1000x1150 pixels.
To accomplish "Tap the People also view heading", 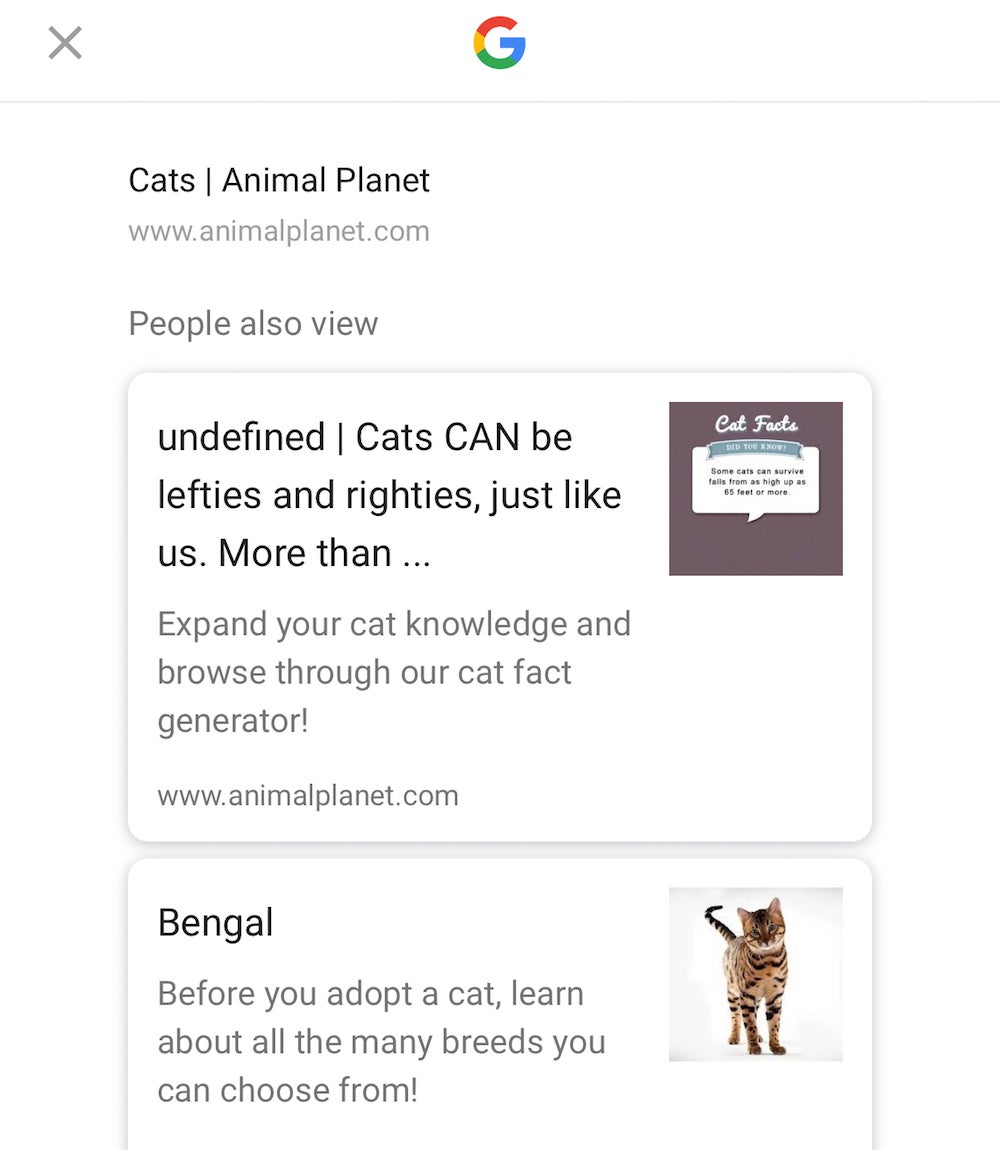I will [253, 323].
